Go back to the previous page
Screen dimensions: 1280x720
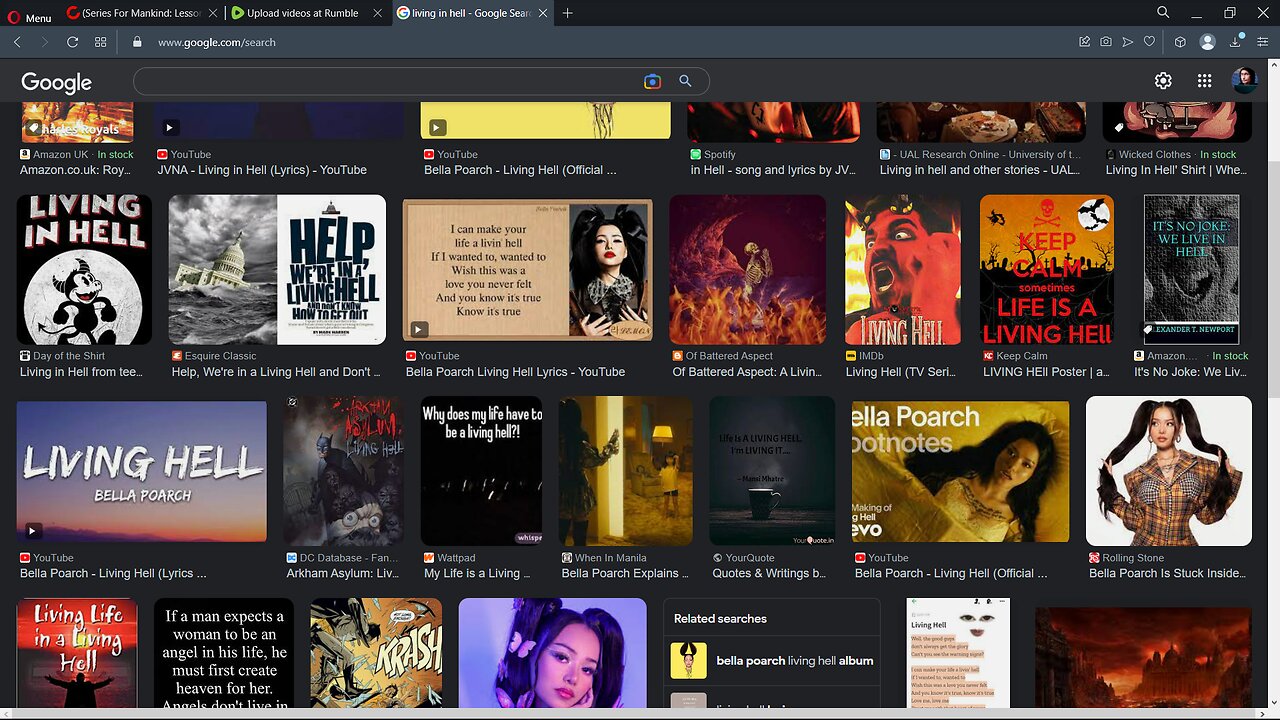pyautogui.click(x=17, y=42)
